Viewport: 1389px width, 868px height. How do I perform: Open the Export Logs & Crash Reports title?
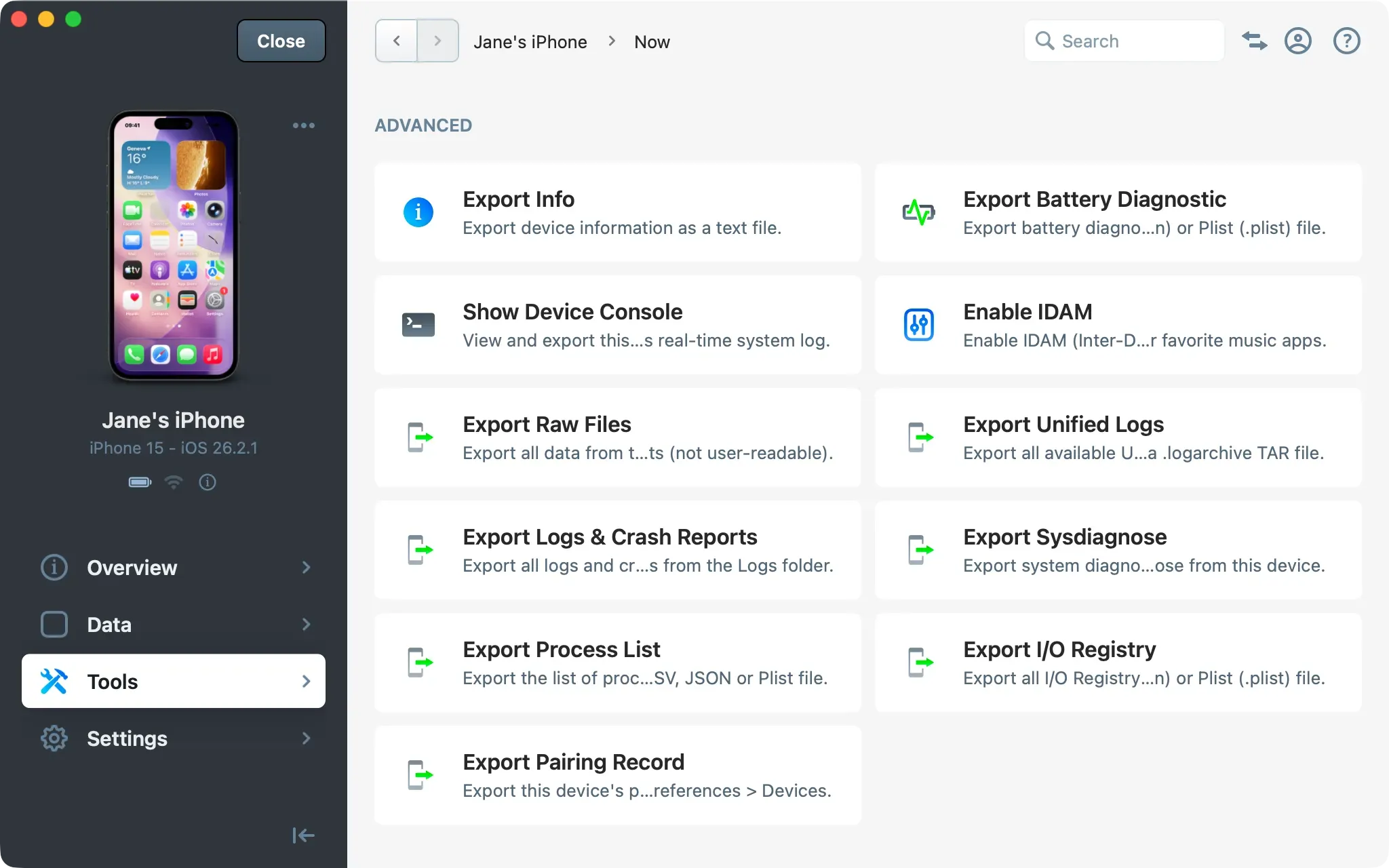pos(610,536)
